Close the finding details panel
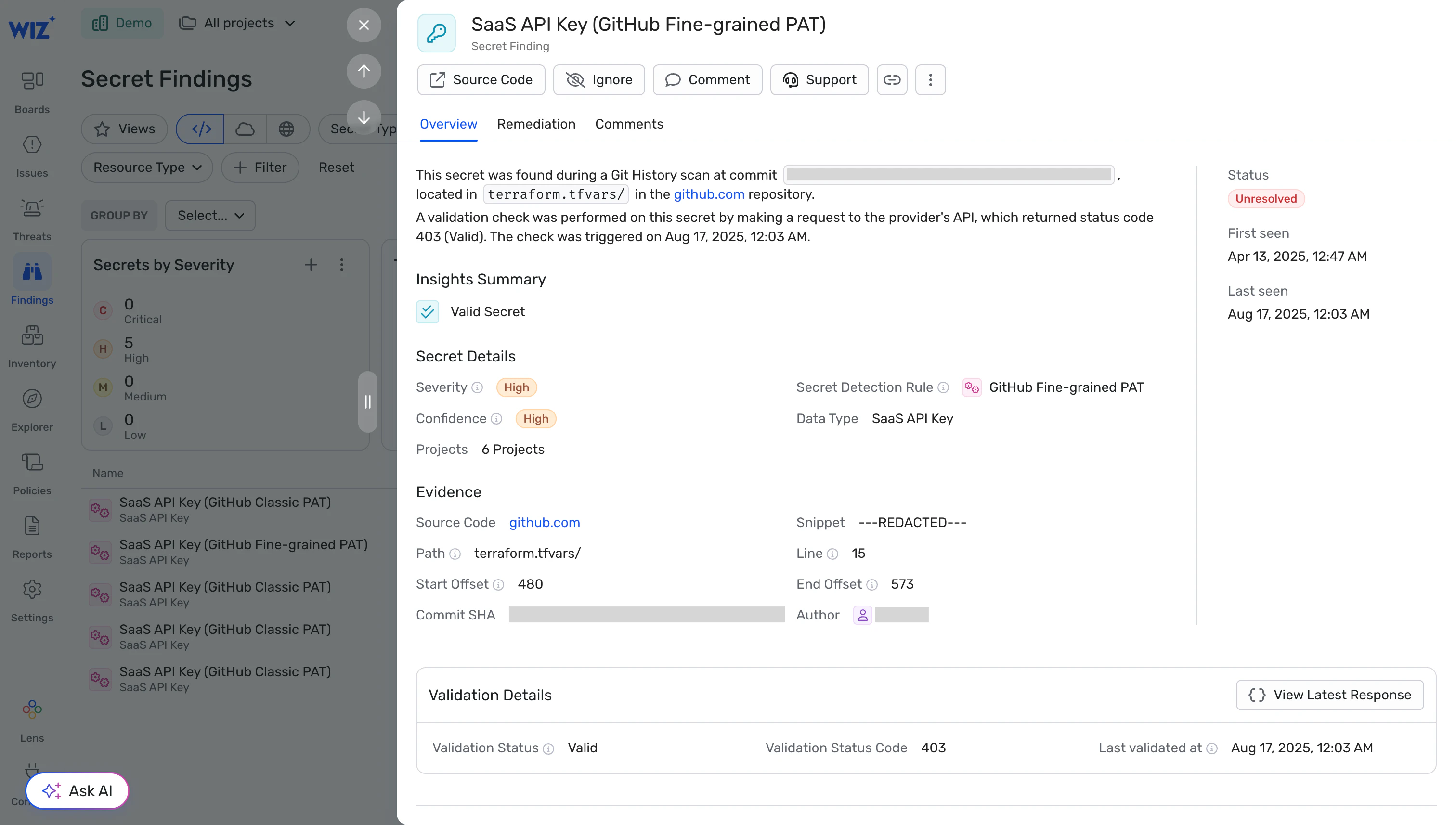 (x=364, y=25)
